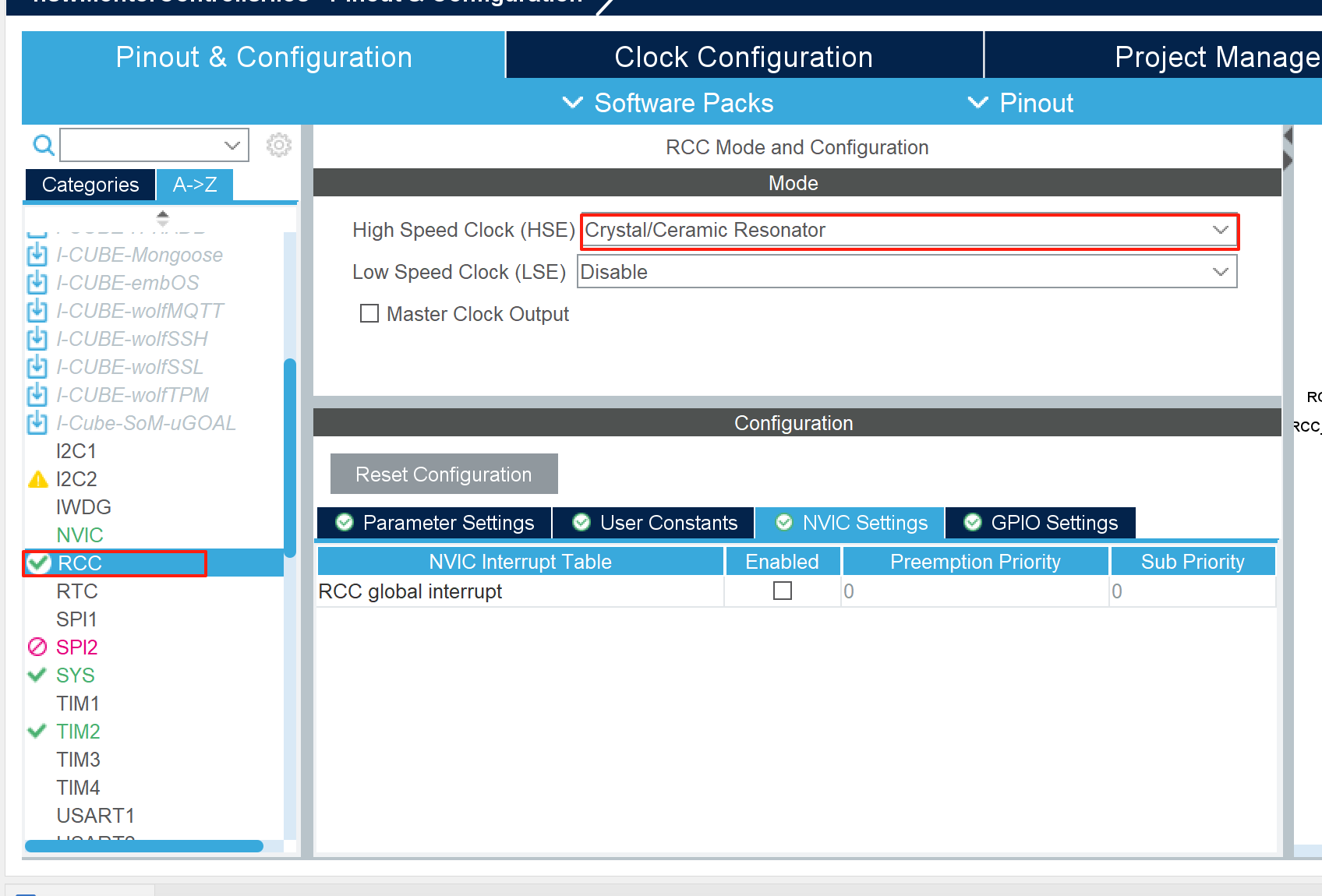Select SPI2 in the peripheral list
The width and height of the screenshot is (1322, 896).
pos(76,647)
